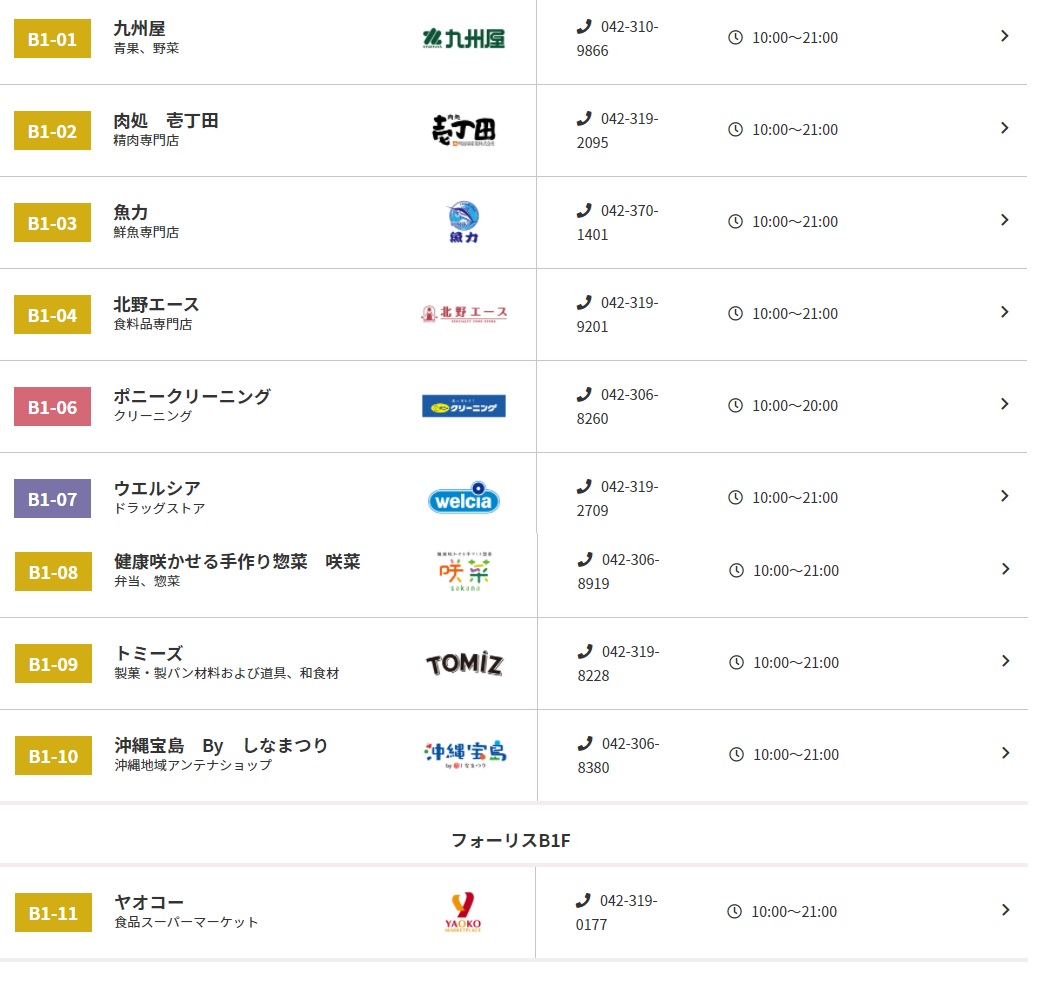Click clock icon in トミーズ row
The width and height of the screenshot is (1060, 988).
tap(737, 663)
